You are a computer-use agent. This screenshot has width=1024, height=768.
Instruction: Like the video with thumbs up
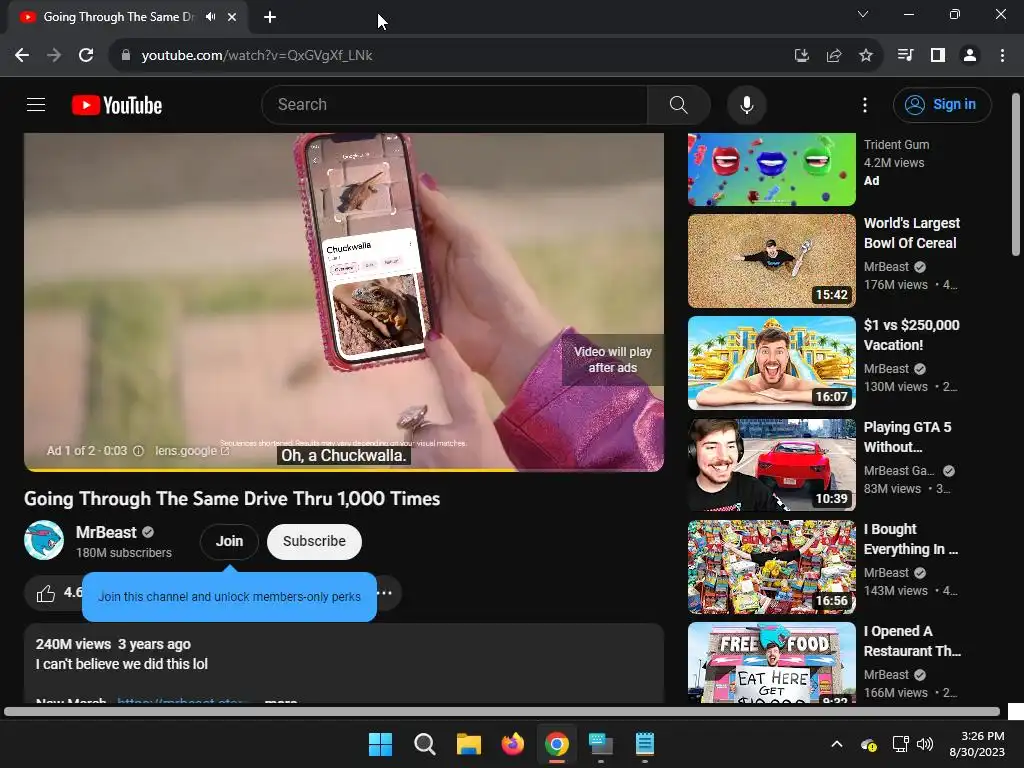[46, 594]
